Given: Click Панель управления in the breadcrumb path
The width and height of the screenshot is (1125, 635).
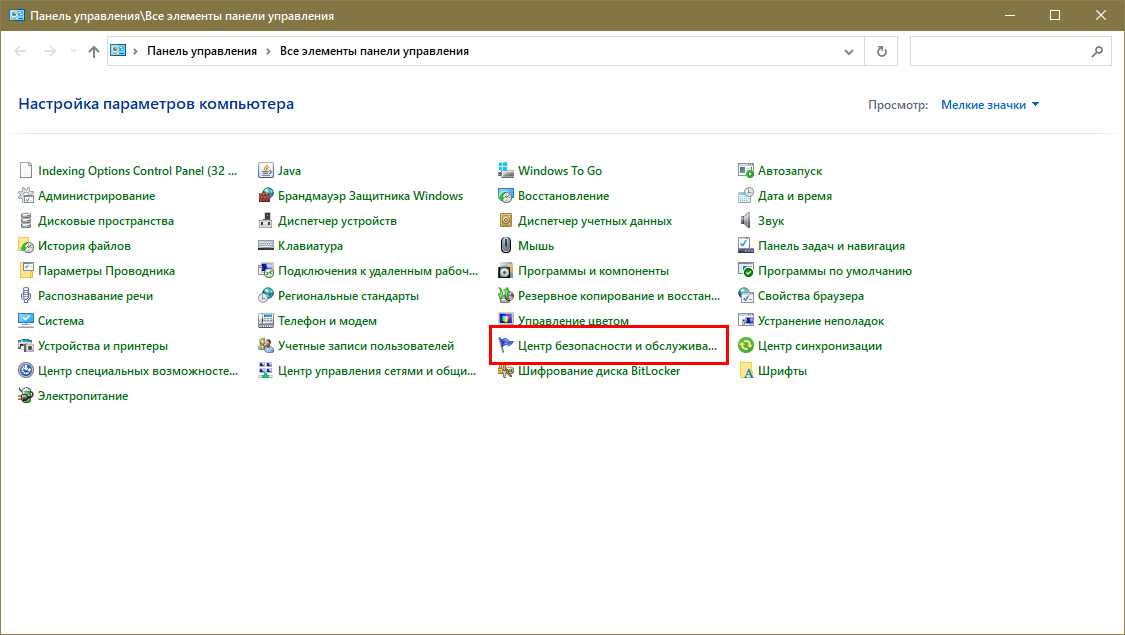Looking at the screenshot, I should coord(201,51).
